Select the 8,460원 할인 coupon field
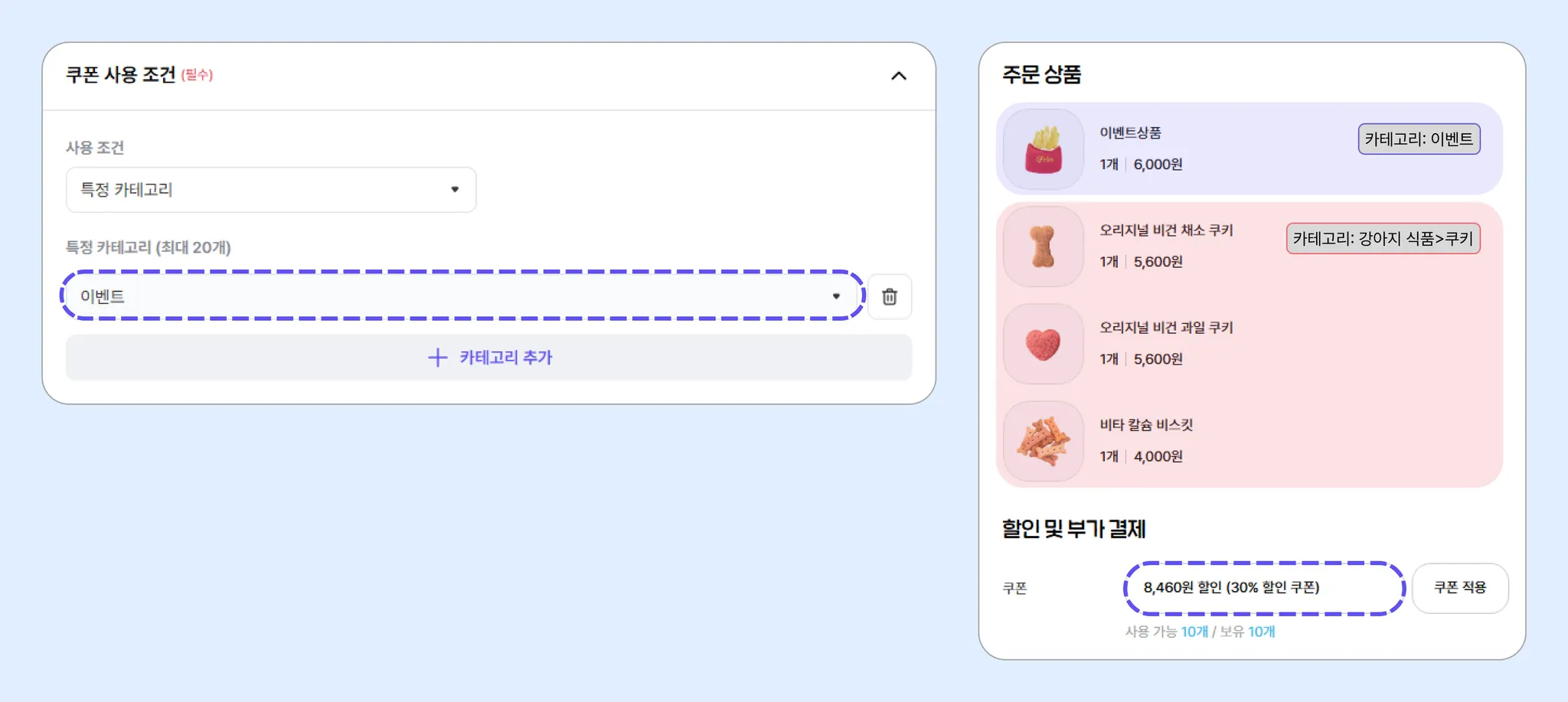The width and height of the screenshot is (1568, 702). click(x=1264, y=588)
